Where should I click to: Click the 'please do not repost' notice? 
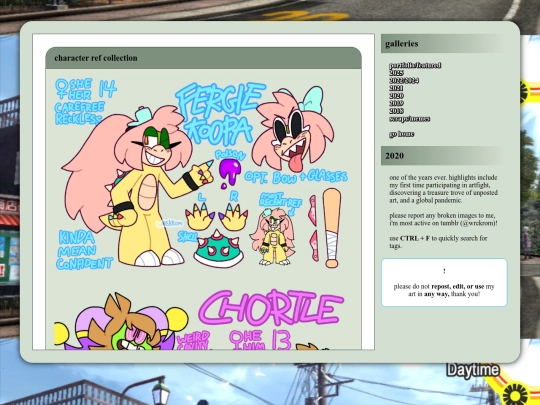444,290
